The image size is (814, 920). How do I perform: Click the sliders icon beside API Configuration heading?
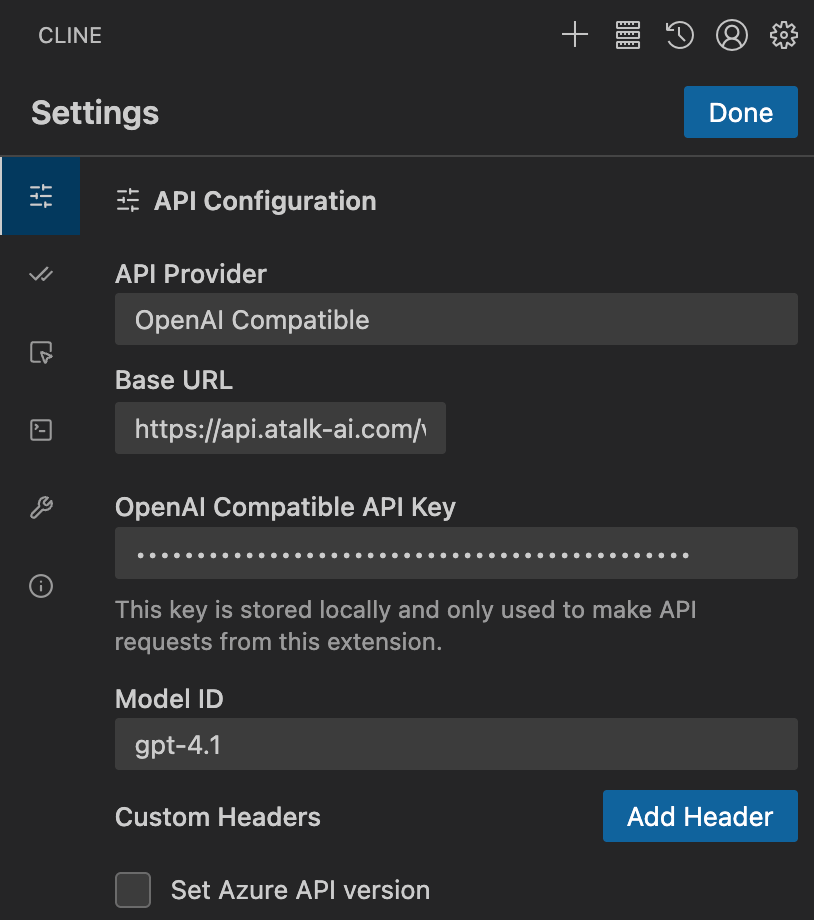pos(128,201)
